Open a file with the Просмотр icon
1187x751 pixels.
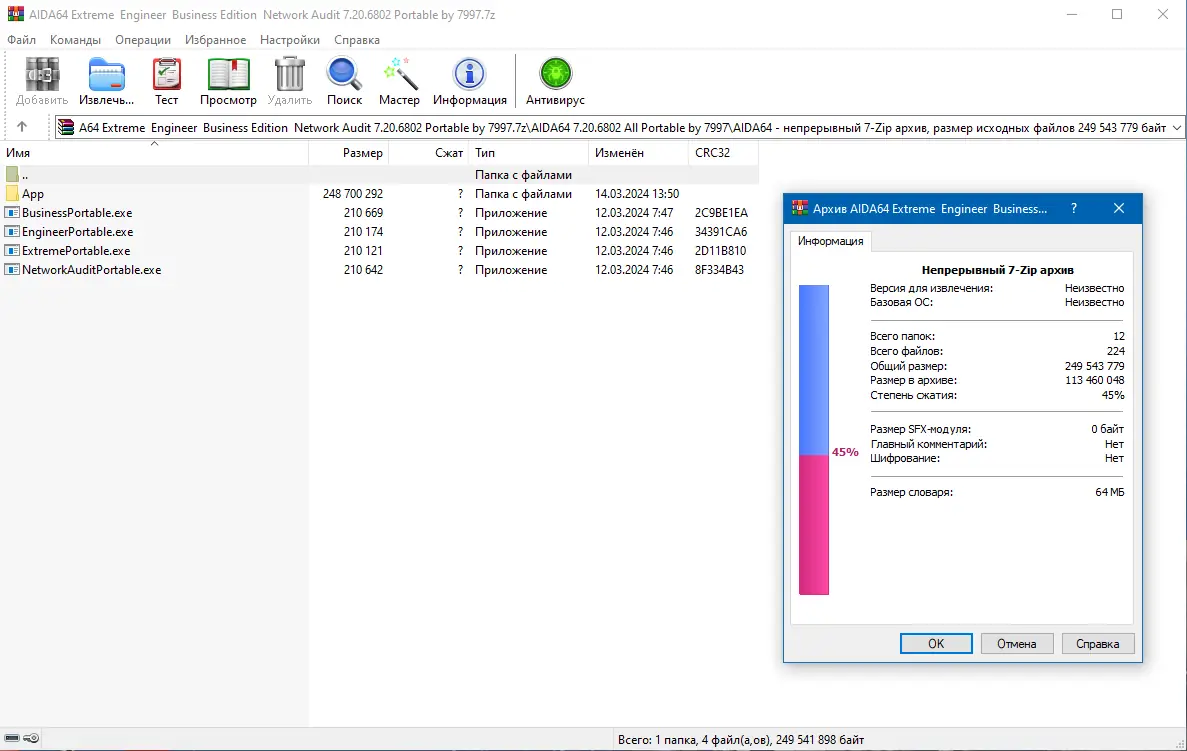[228, 75]
